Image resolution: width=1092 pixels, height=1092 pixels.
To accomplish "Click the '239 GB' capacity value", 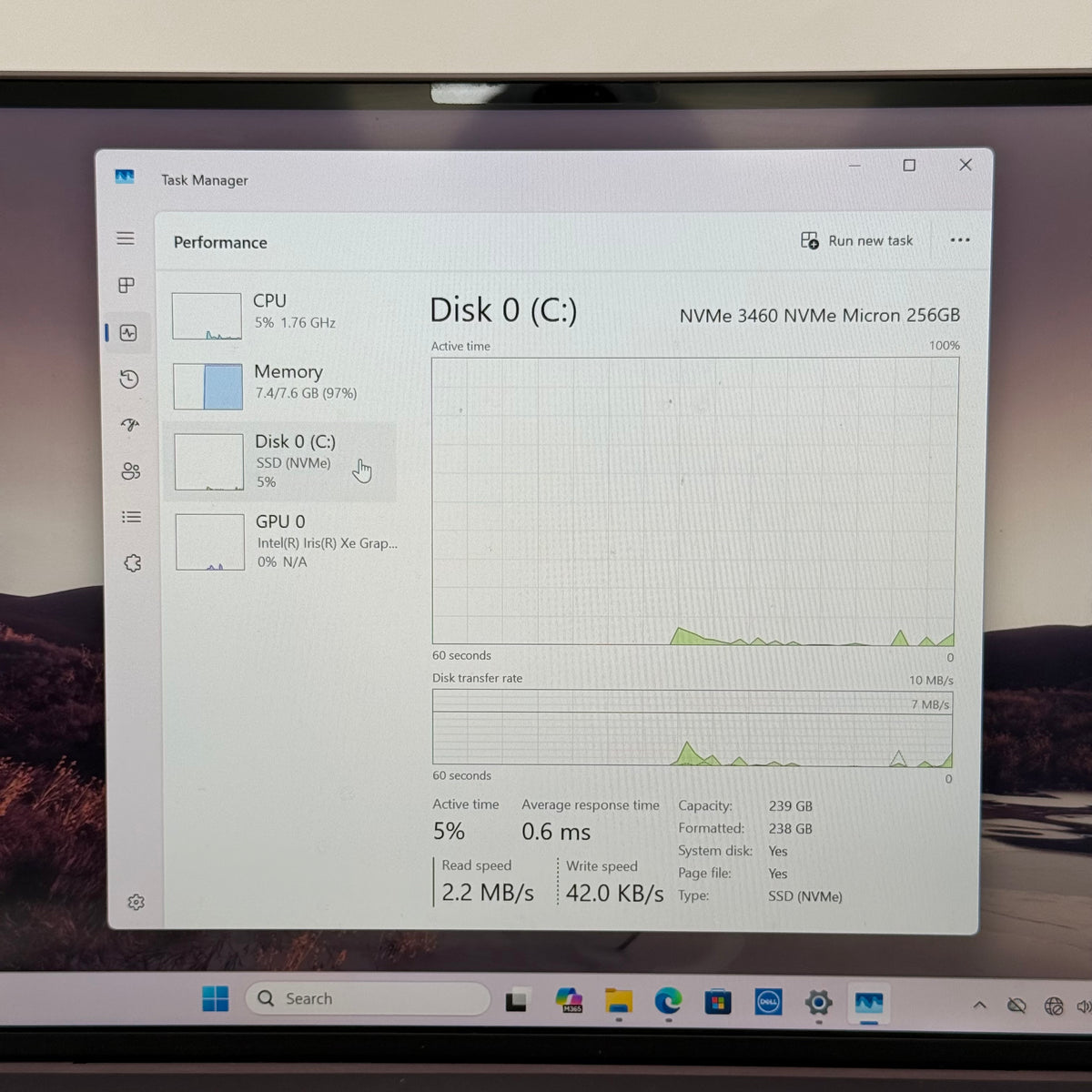I will point(791,806).
